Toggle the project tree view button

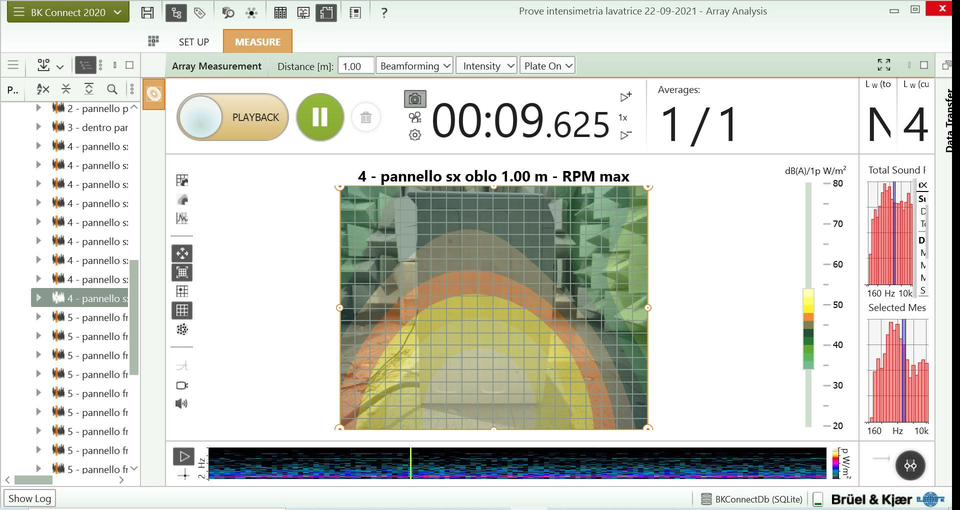[87, 65]
